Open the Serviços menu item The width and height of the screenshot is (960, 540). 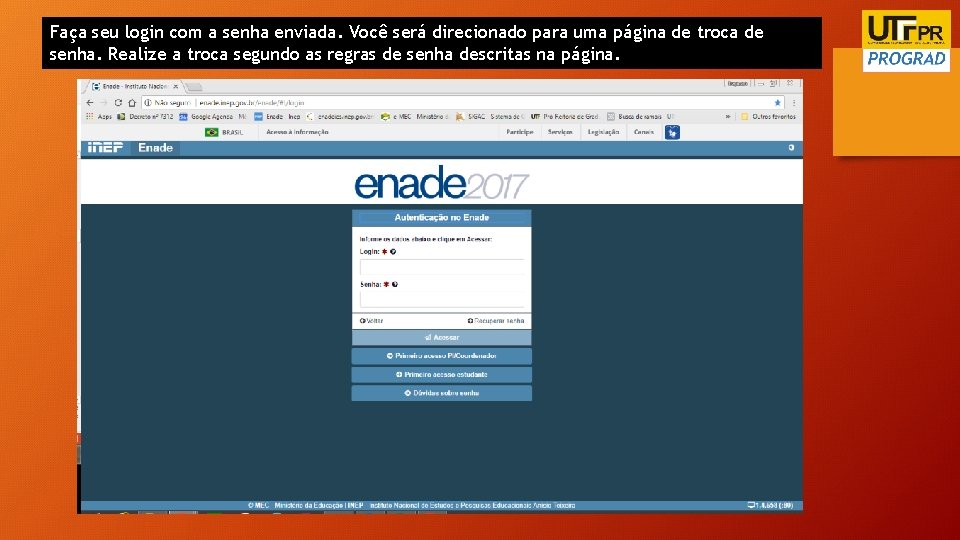pos(560,132)
